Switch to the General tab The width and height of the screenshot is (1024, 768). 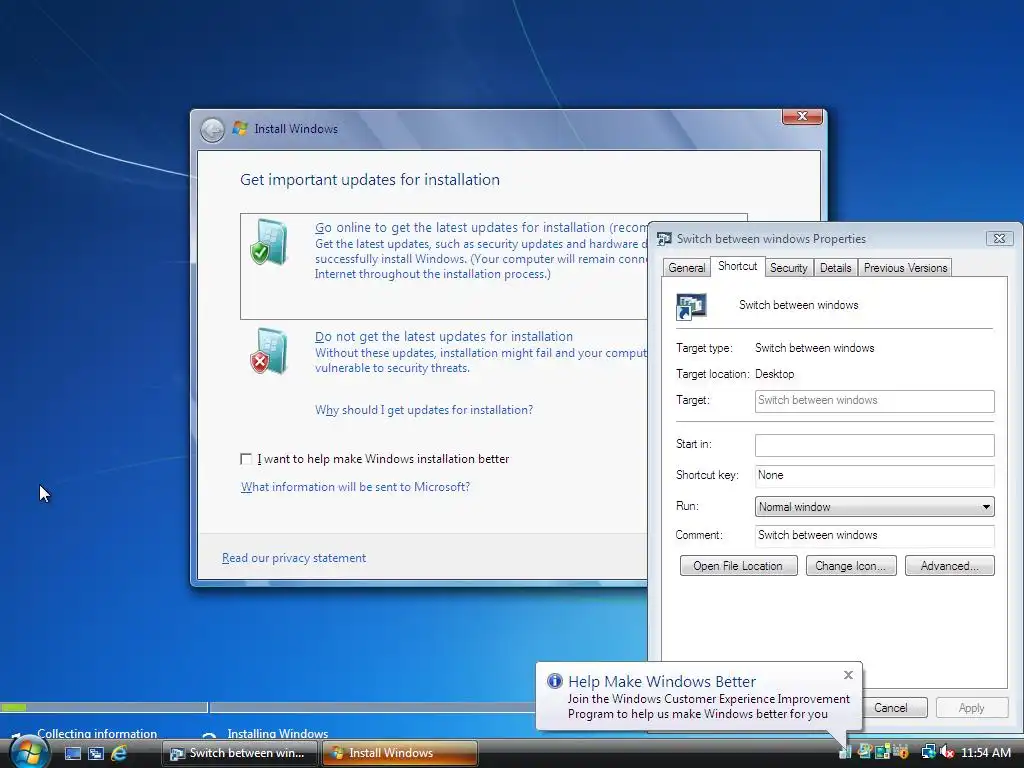(x=686, y=268)
